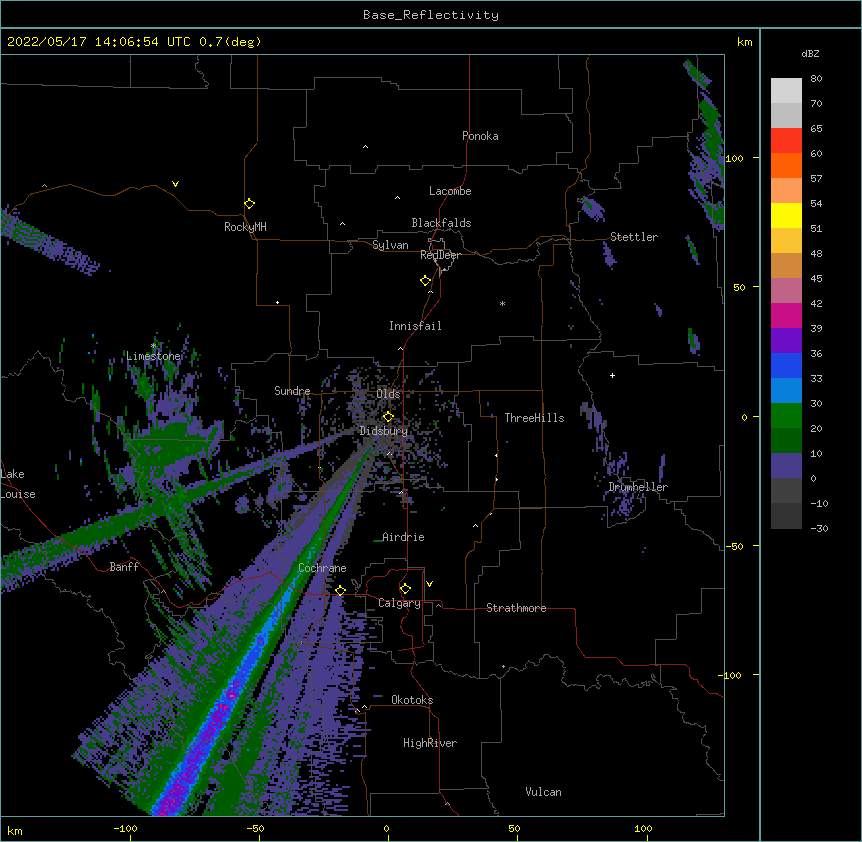This screenshot has height=842, width=862.
Task: Click the 2022/05/17 14:06:54 UTC timestamp
Action: pyautogui.click(x=99, y=42)
